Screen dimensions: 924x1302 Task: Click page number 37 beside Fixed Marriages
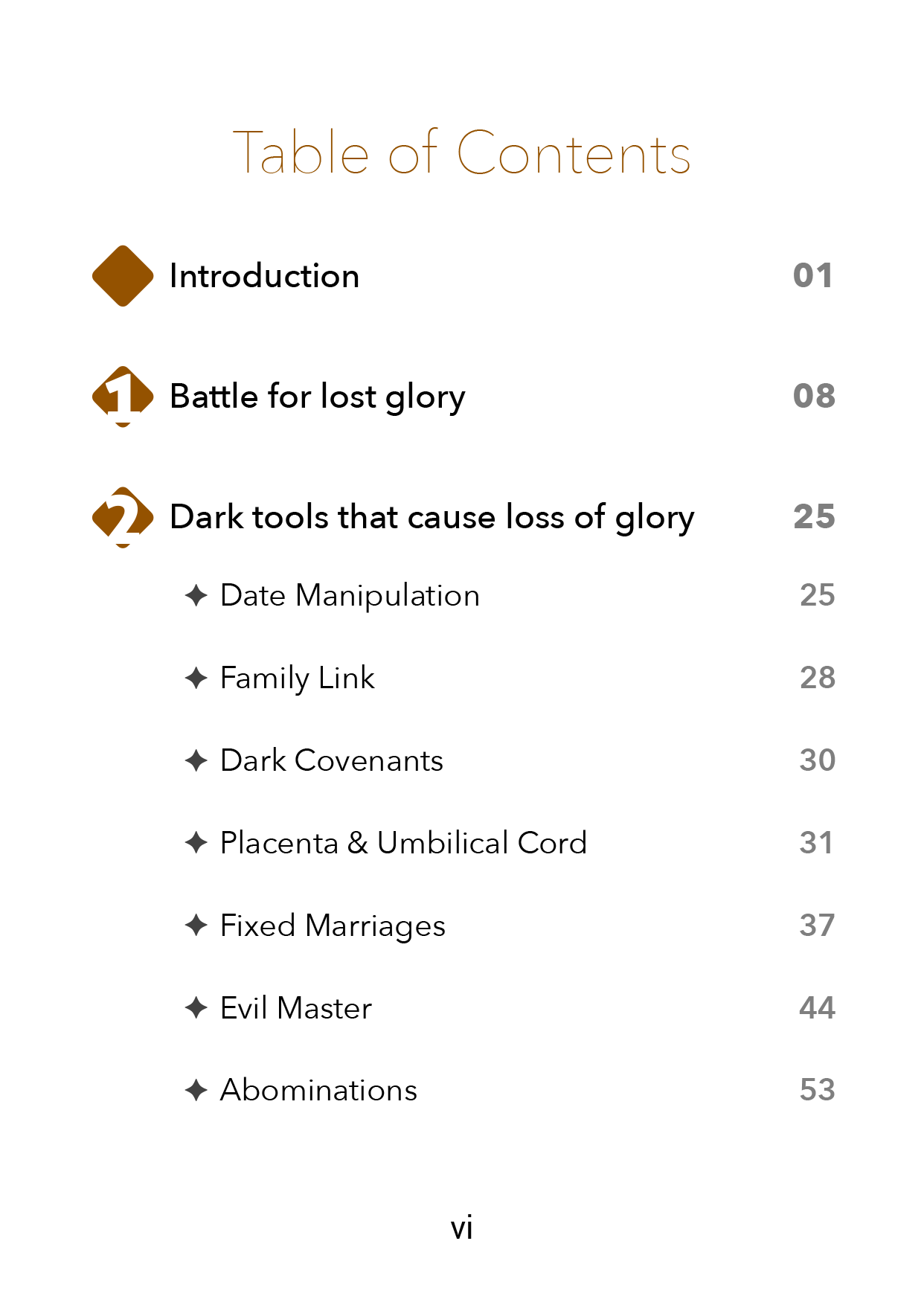tap(817, 926)
